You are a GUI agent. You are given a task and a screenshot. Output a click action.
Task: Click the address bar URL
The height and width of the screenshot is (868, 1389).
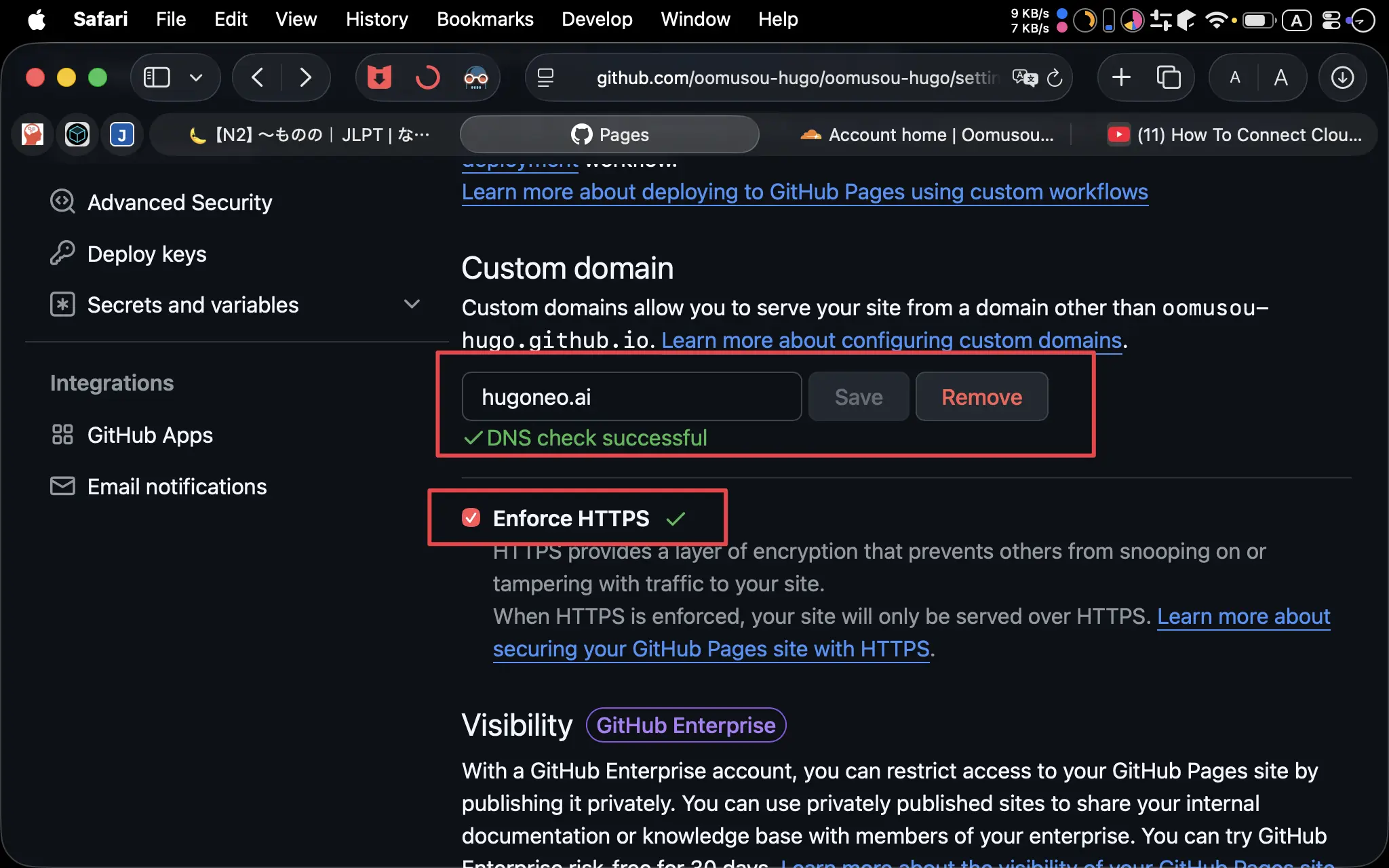click(798, 78)
